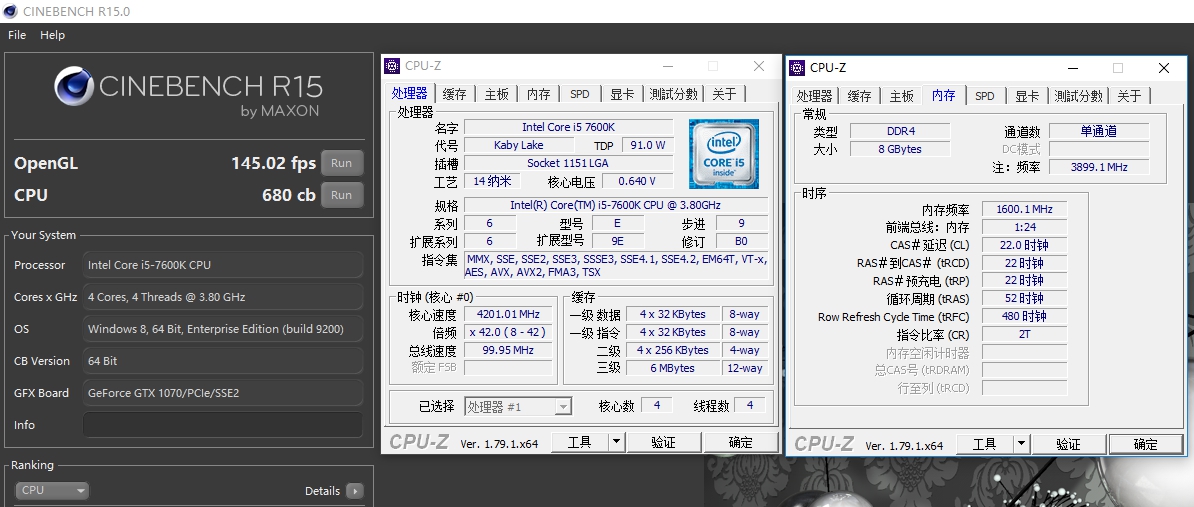Select the Processor field Intel Core i5-7600K CPU
The height and width of the screenshot is (507, 1194).
(x=222, y=265)
